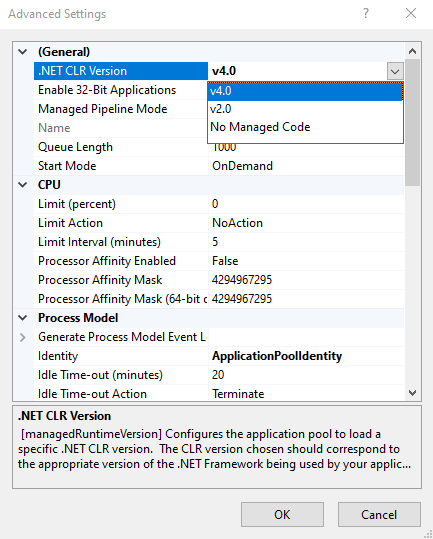Screen dimensions: 433x539
Task: Collapse the (General) section
Action: [23, 52]
